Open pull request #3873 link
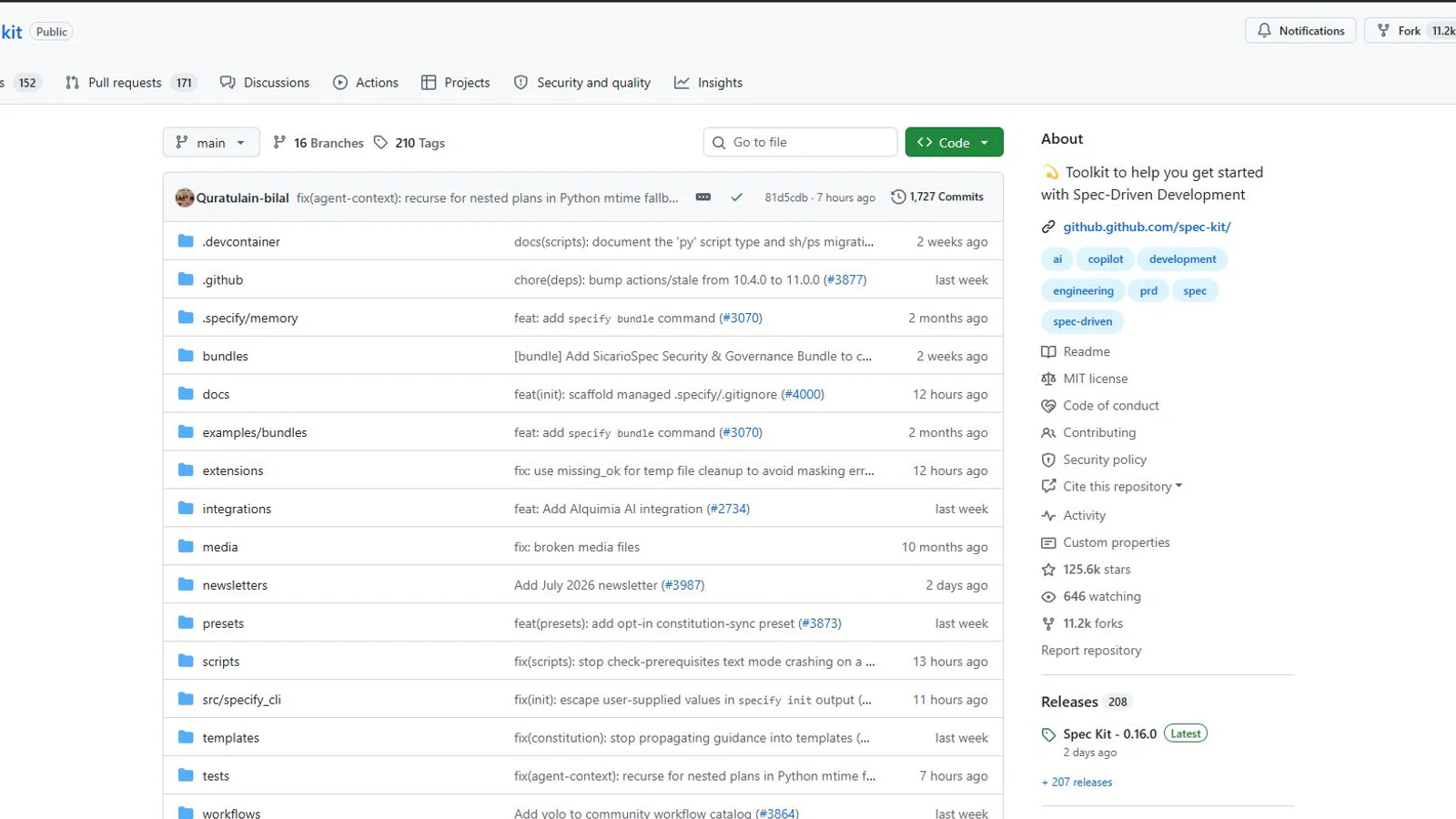 pyautogui.click(x=820, y=624)
